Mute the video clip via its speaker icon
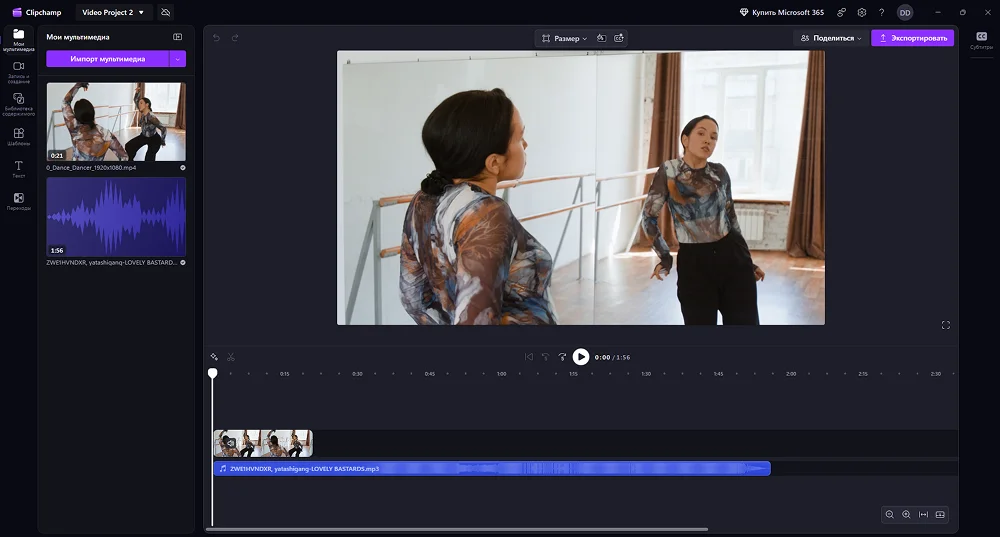Viewport: 1000px width, 537px height. [229, 443]
